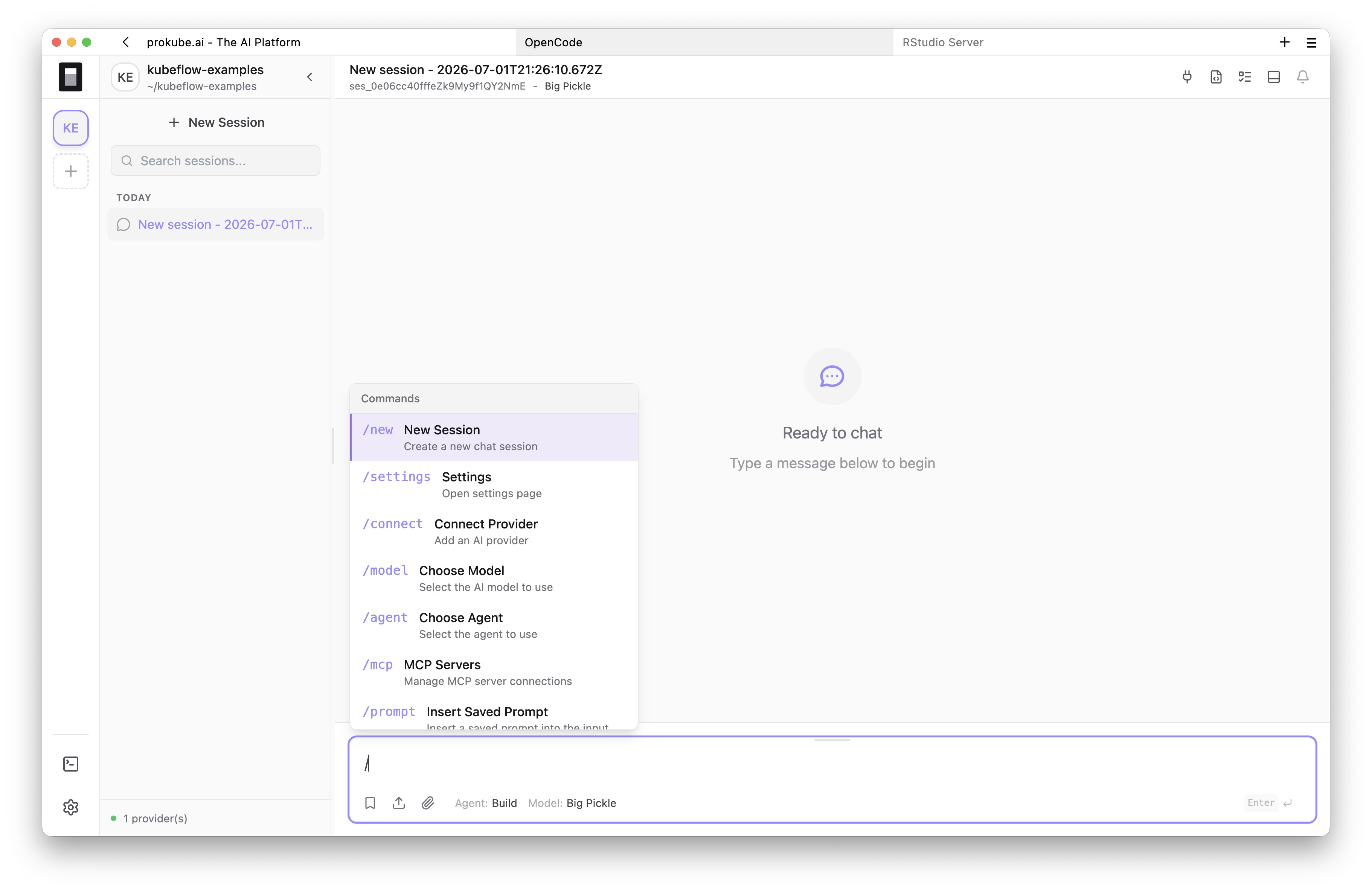Screen dimensions: 1372x892
Task: Click the session ID ses_0e06cc40fffeZk9My9f1QY2NmE
Action: tap(437, 86)
